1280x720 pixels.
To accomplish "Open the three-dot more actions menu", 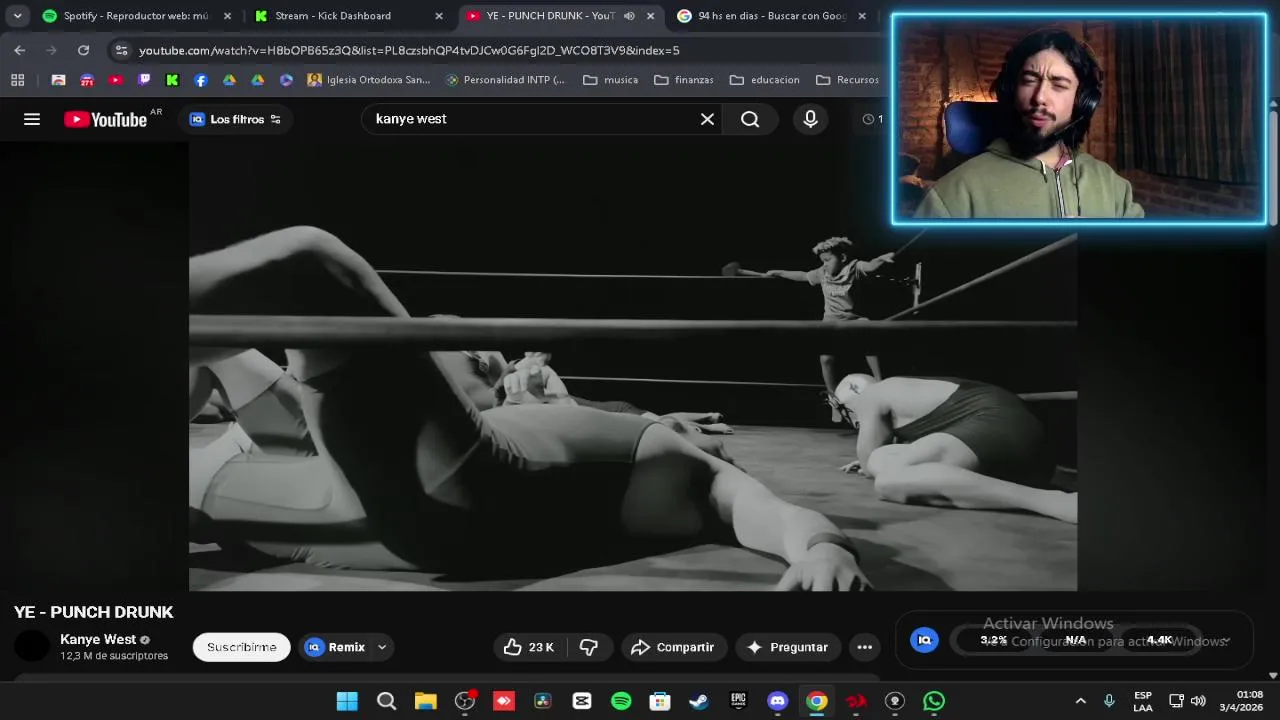I will pyautogui.click(x=865, y=647).
